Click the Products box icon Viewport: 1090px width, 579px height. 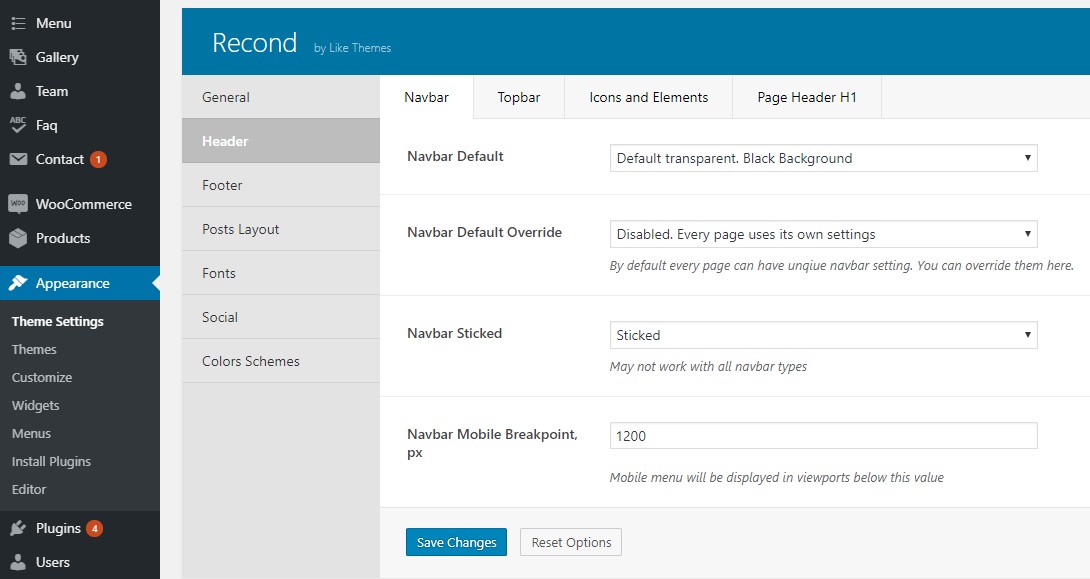coord(18,238)
